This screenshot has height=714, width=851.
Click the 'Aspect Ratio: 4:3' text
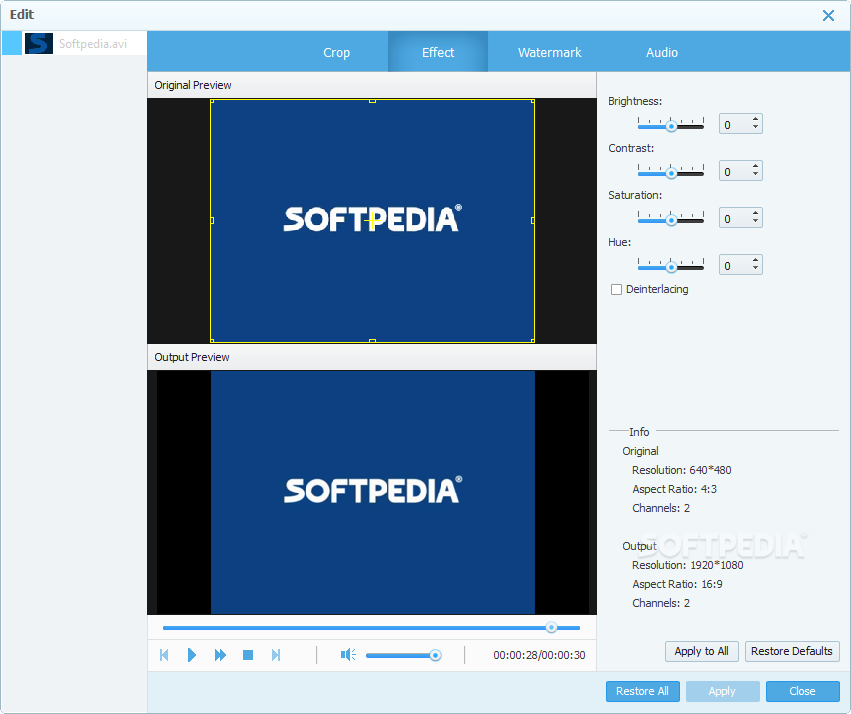(x=674, y=489)
